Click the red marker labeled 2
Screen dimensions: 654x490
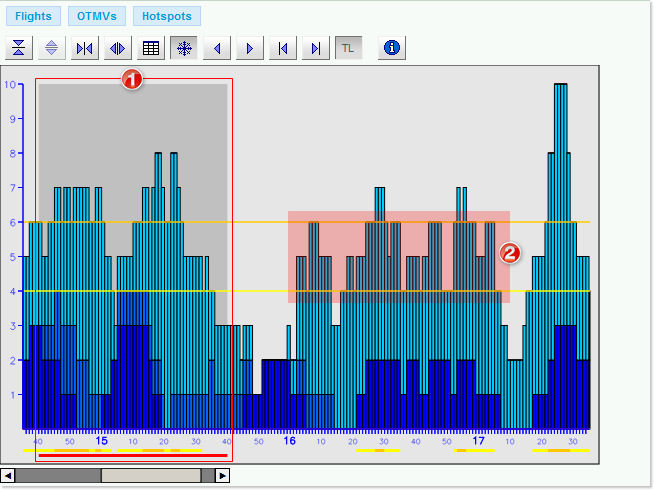(x=510, y=253)
